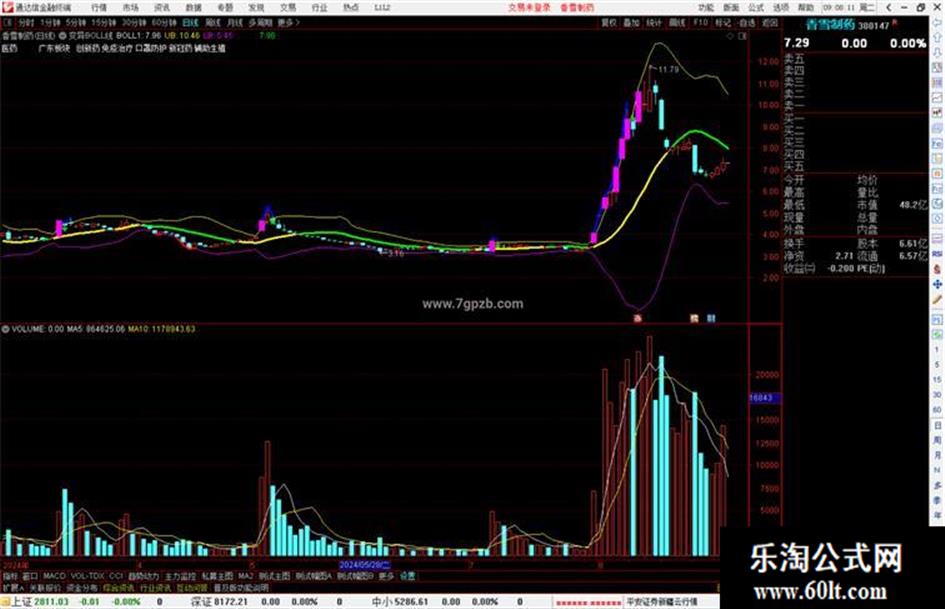Open the 交易 menu
This screenshot has width=945, height=609.
coord(288,8)
